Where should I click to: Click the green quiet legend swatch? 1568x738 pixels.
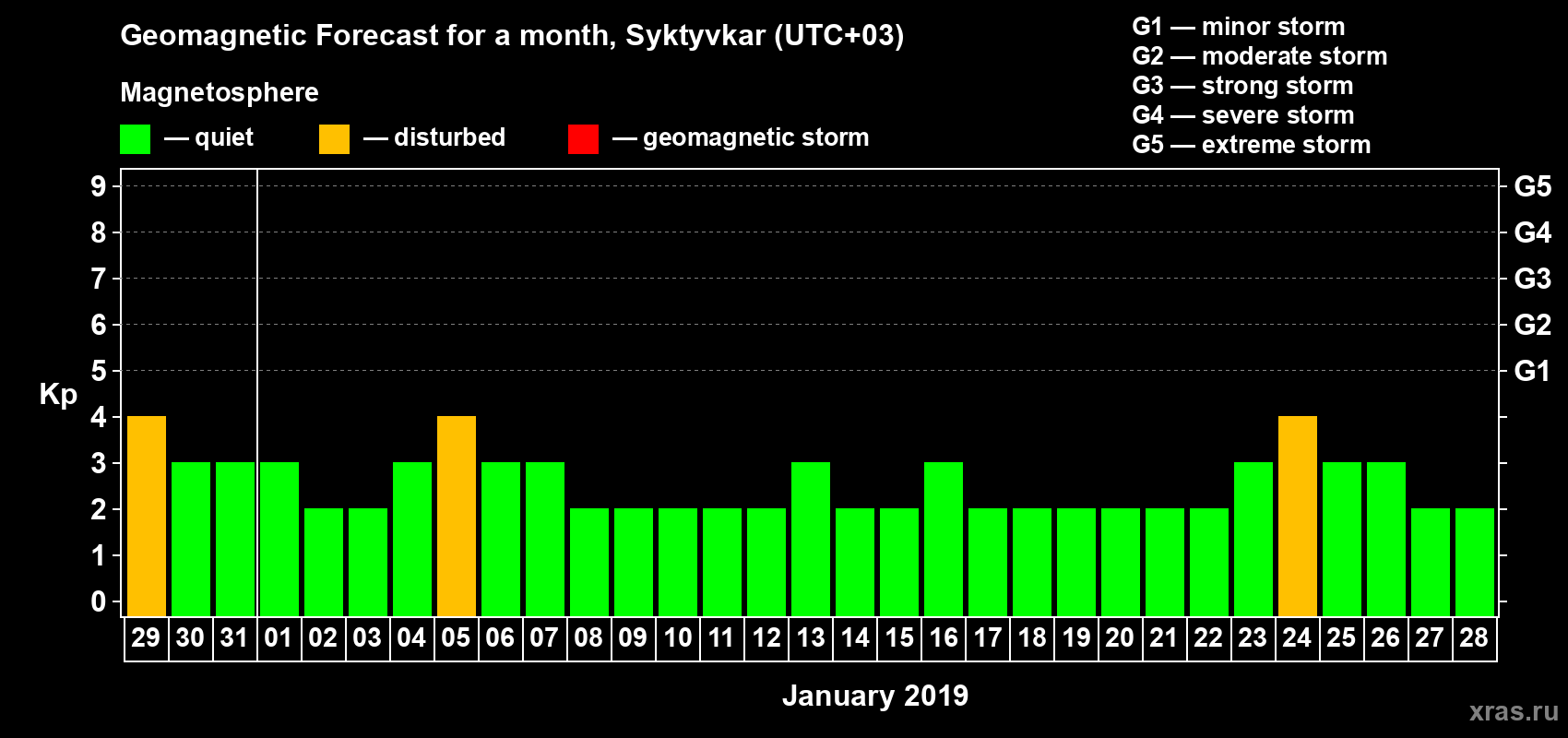(135, 139)
